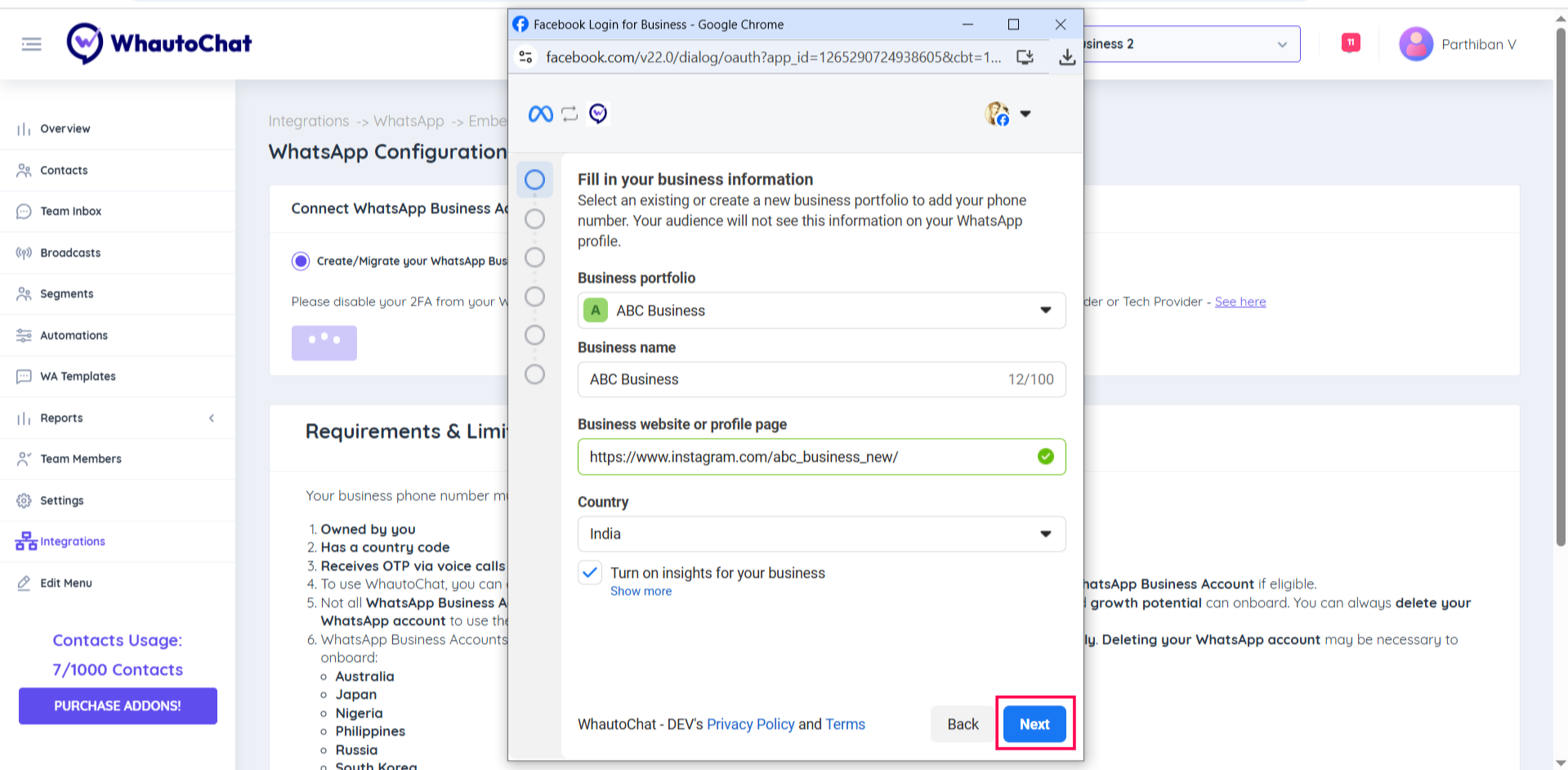Select Create/Migrate your WhatsApp Business radio
Screen dimensions: 1568x770
pos(301,261)
